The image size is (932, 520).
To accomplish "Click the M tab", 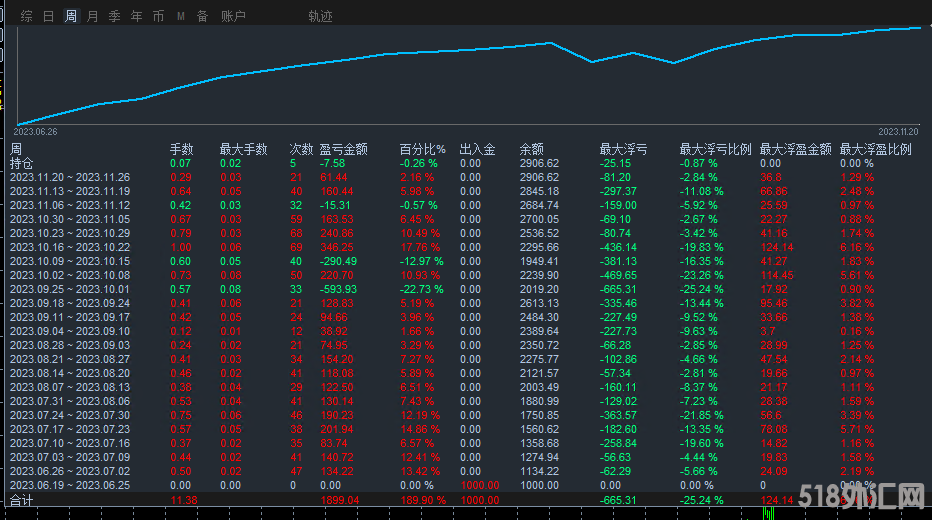I will pos(181,16).
